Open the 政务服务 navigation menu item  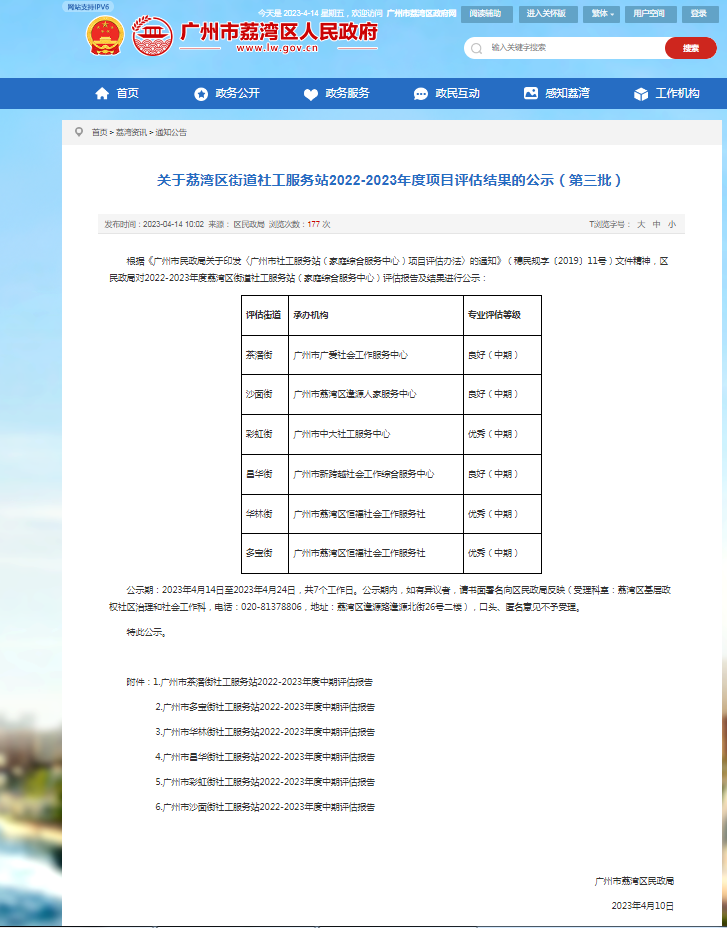tap(348, 94)
